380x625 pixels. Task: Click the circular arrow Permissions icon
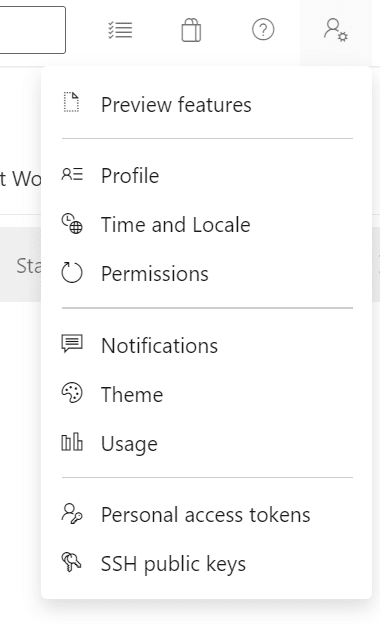pos(72,273)
